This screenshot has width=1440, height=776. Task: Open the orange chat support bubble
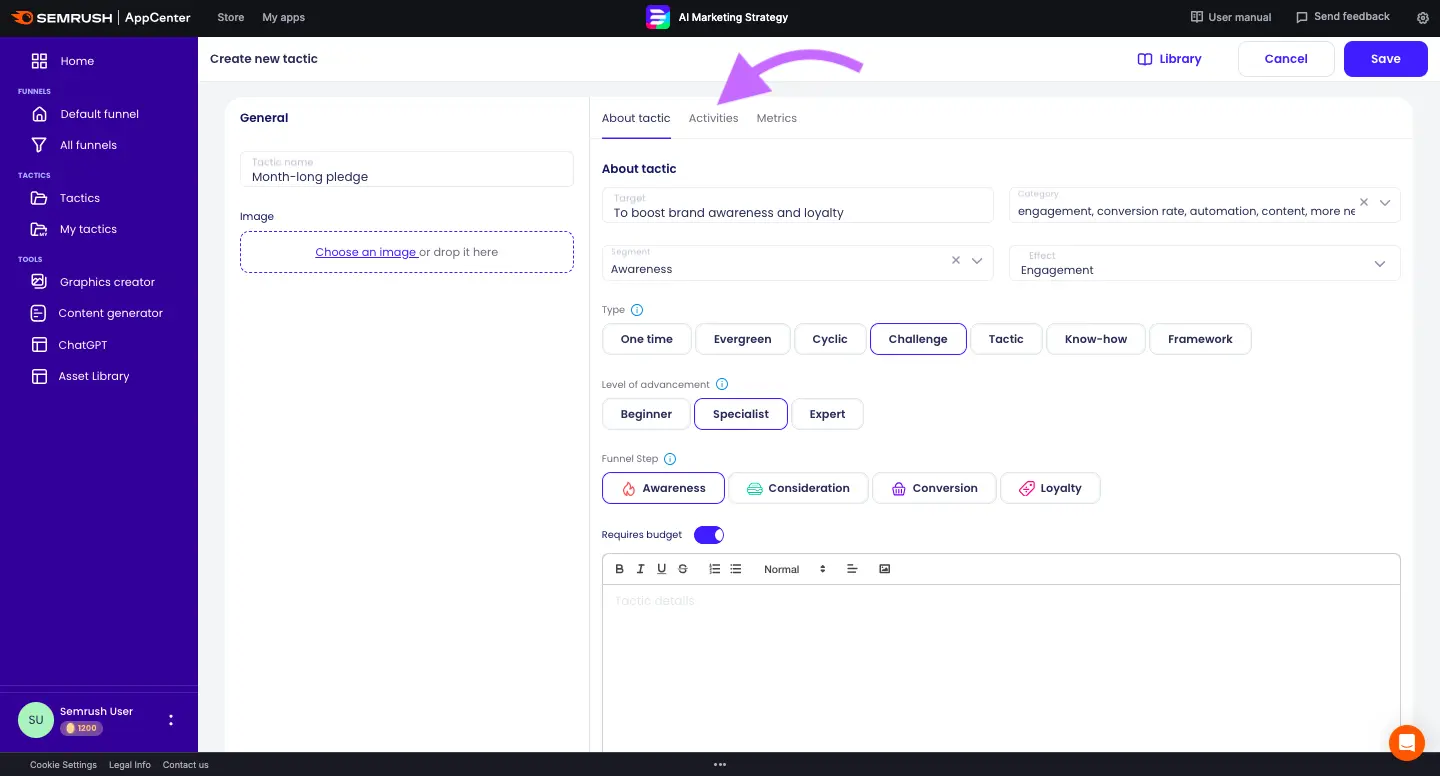click(1406, 743)
